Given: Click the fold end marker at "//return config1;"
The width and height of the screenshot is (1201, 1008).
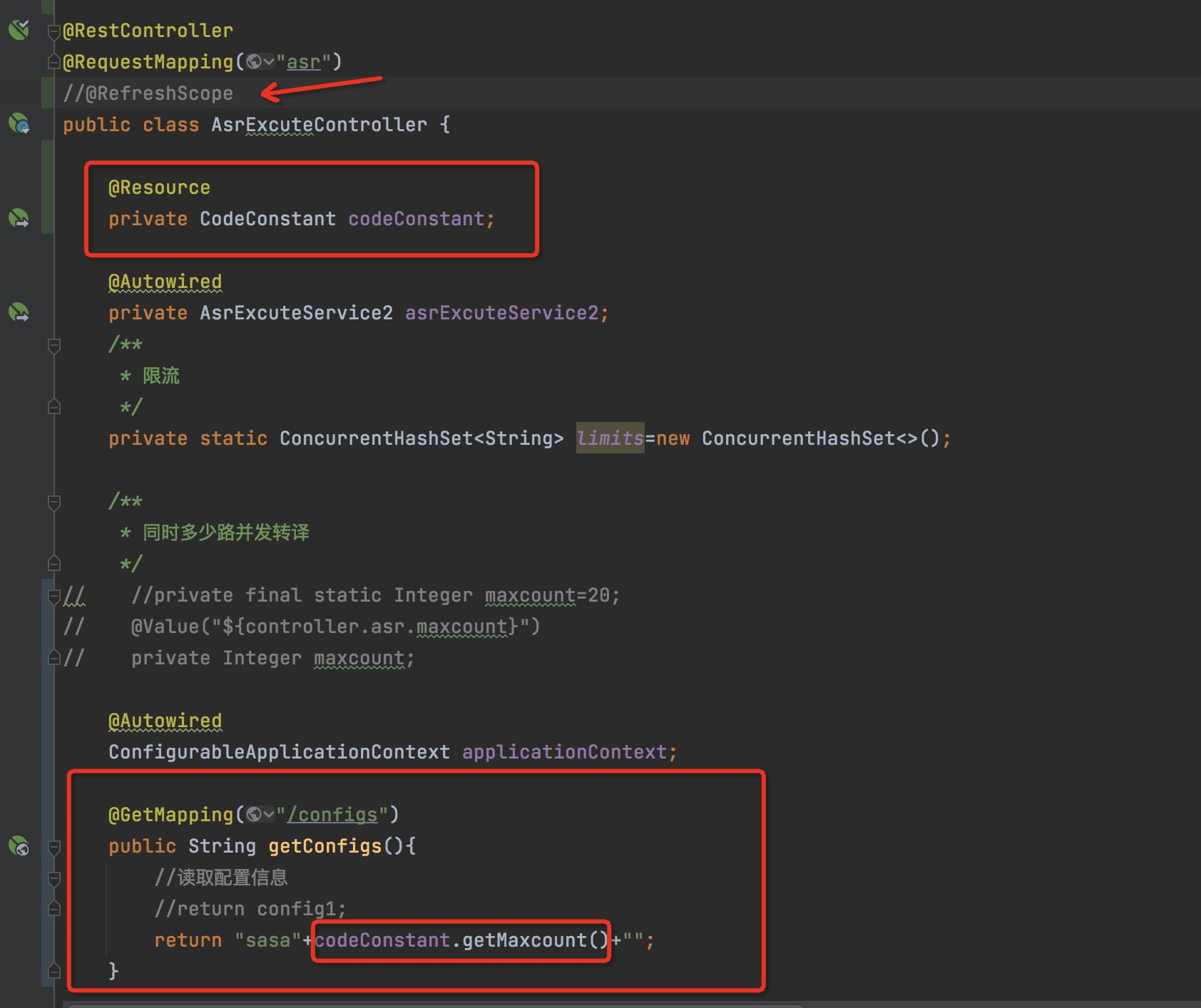Looking at the screenshot, I should [x=53, y=909].
